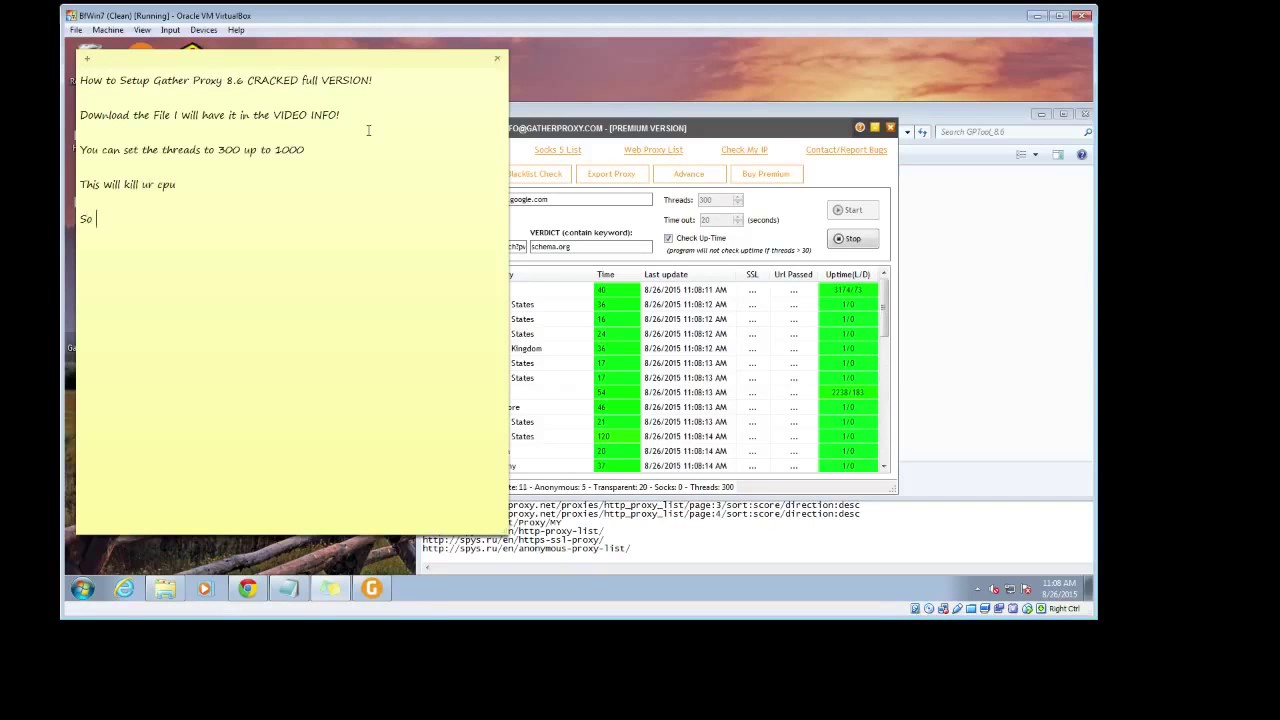
Task: Open the VirtualBox File menu
Action: click(76, 30)
